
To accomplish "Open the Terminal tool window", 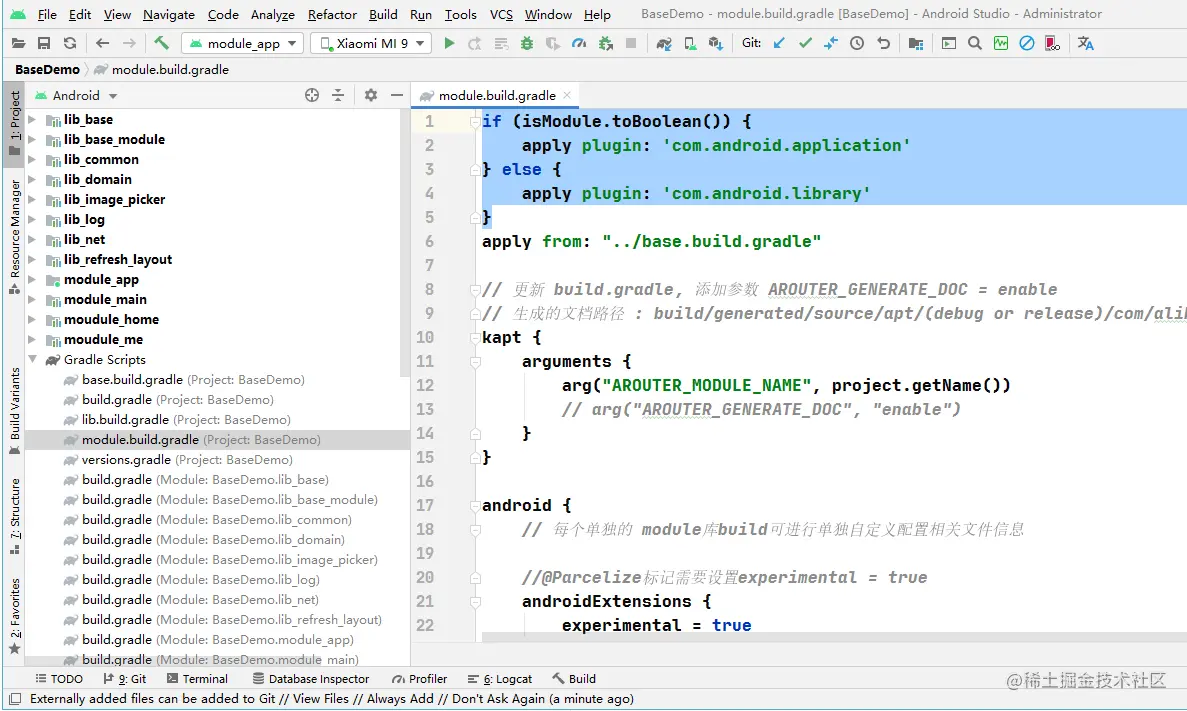I will click(197, 678).
